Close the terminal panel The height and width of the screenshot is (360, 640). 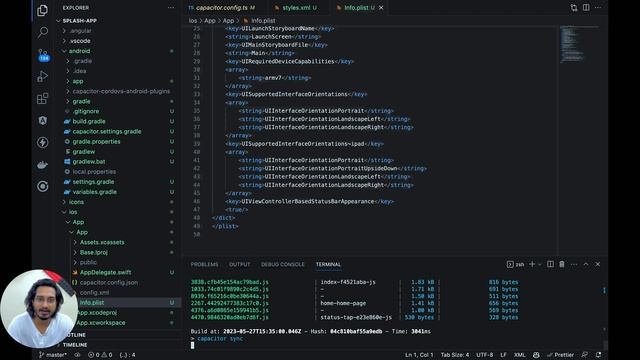598,264
